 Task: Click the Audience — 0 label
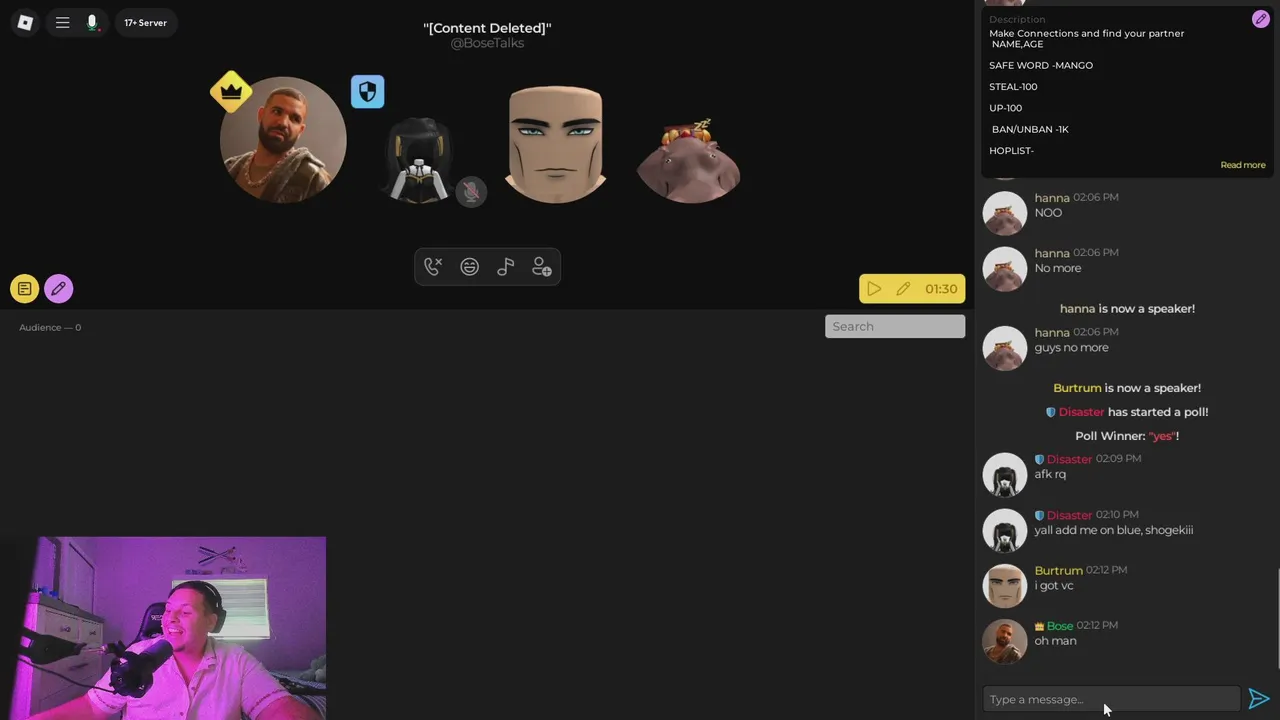tap(50, 327)
